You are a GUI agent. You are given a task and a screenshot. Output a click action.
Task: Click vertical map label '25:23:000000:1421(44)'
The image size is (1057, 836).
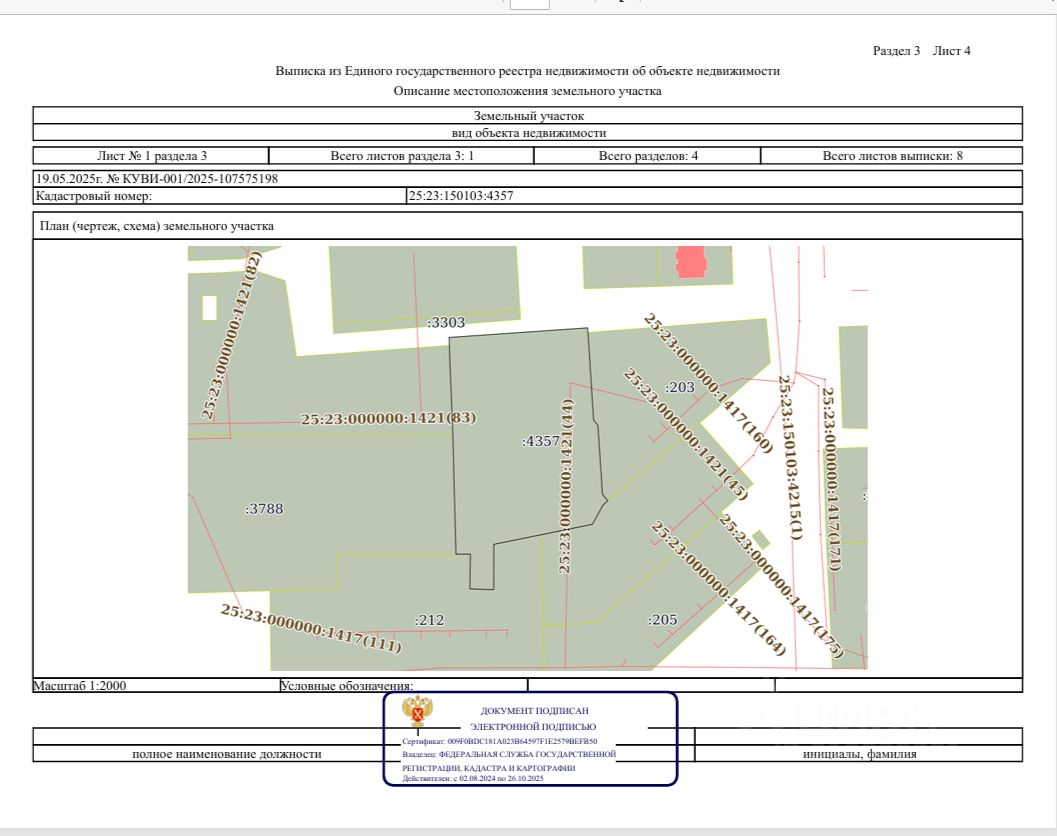coord(566,486)
